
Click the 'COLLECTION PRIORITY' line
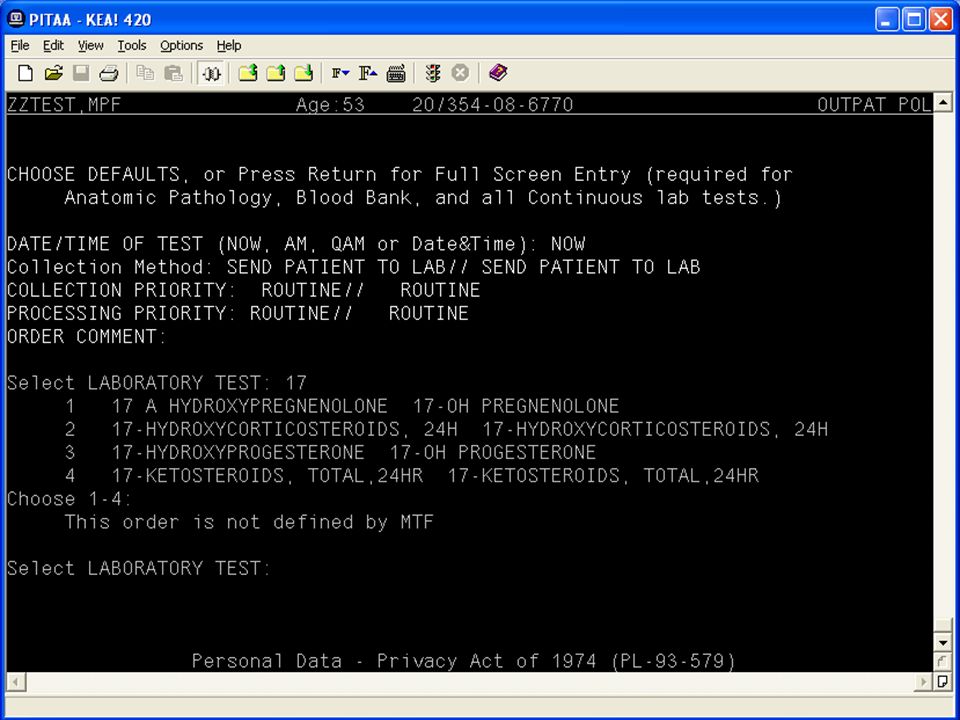[x=244, y=290]
